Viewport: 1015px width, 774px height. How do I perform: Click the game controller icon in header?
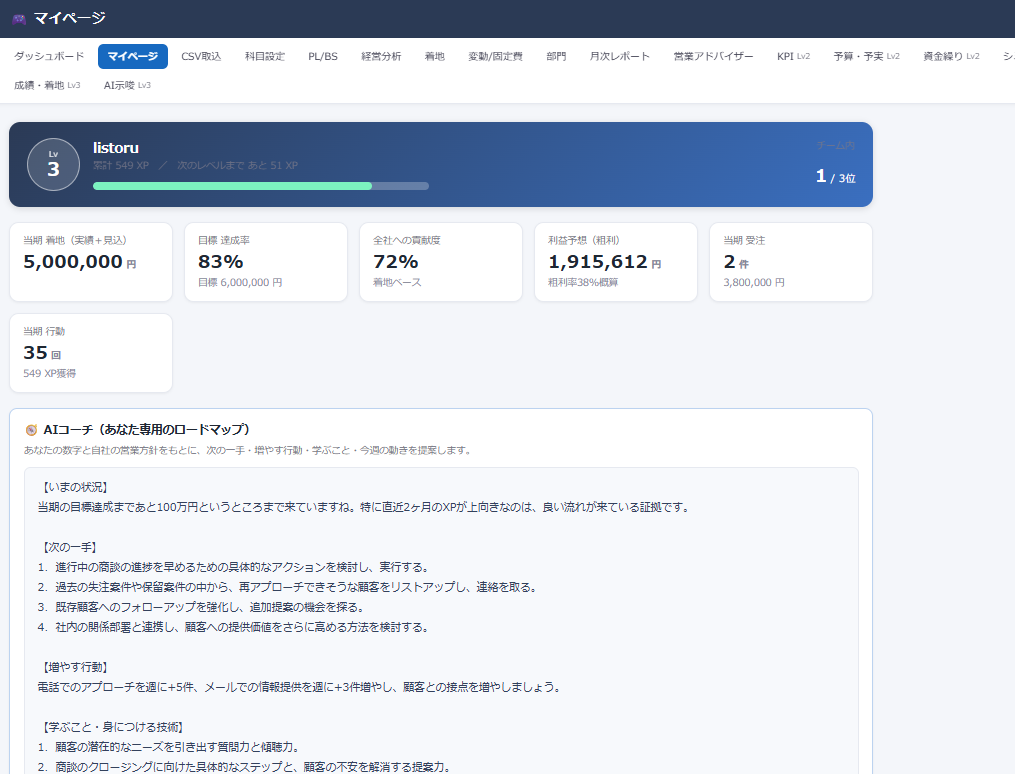click(x=19, y=19)
